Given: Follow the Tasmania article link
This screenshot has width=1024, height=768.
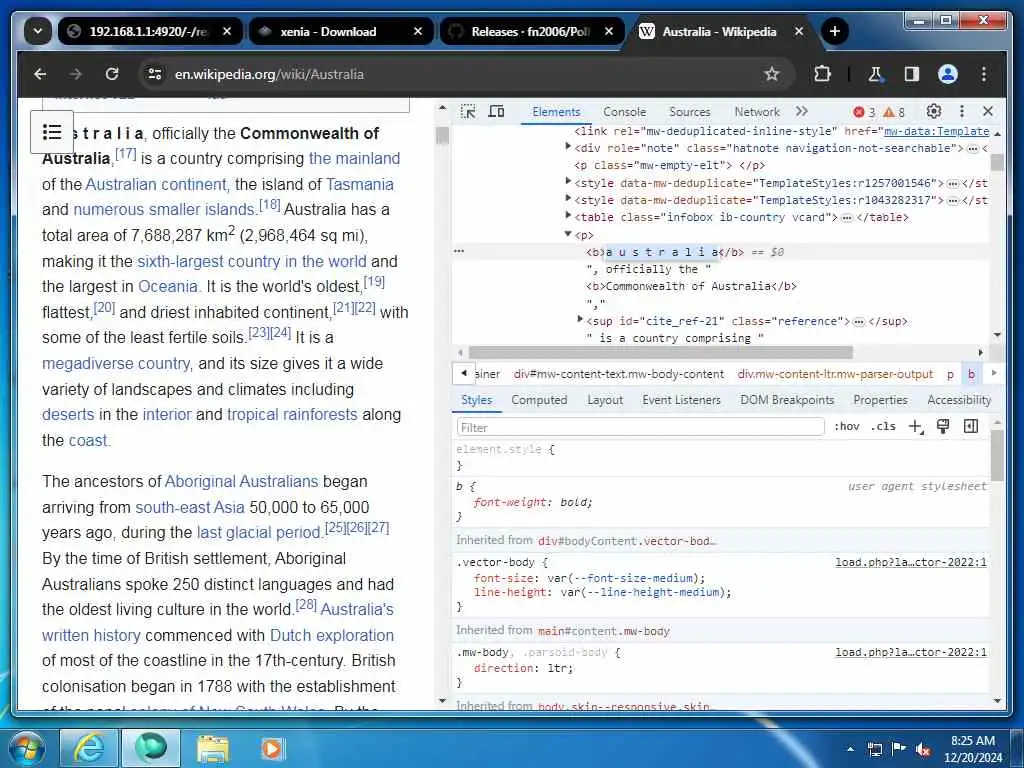Looking at the screenshot, I should click(360, 184).
